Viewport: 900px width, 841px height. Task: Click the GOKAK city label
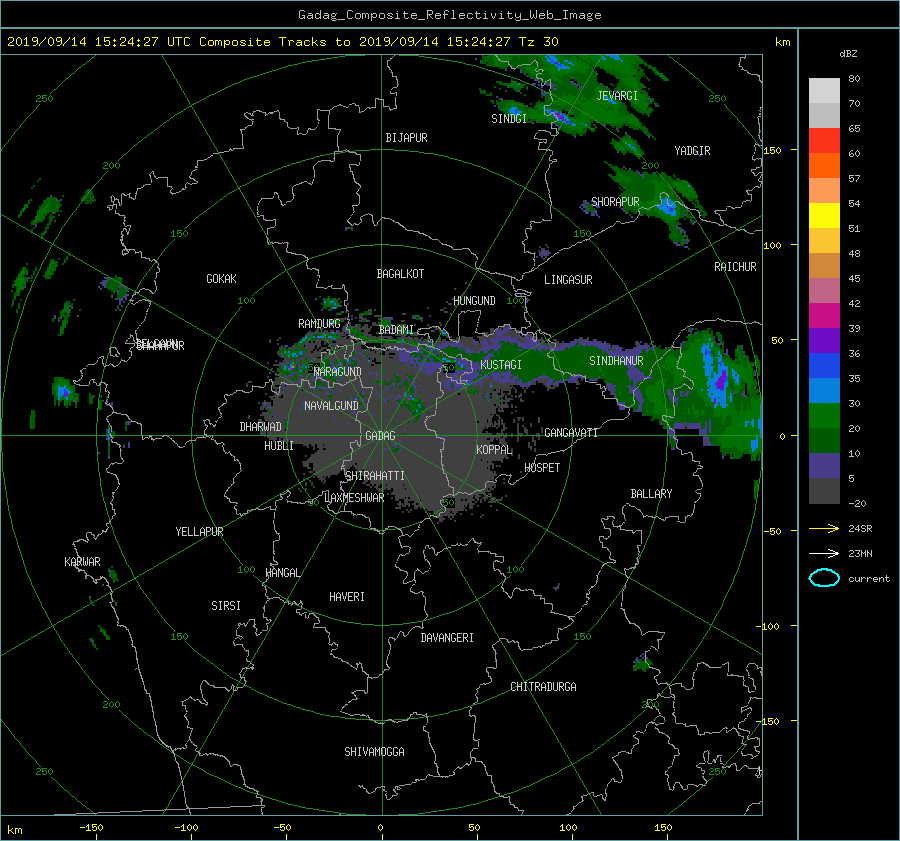tap(221, 279)
